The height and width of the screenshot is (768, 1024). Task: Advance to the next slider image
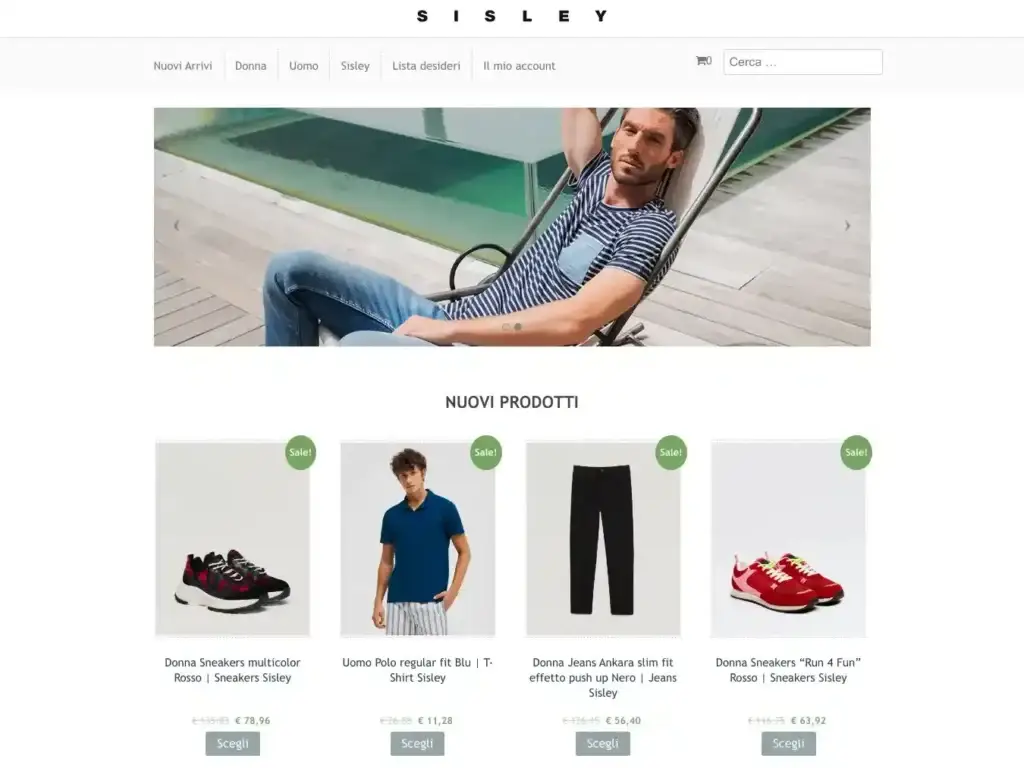pyautogui.click(x=848, y=226)
